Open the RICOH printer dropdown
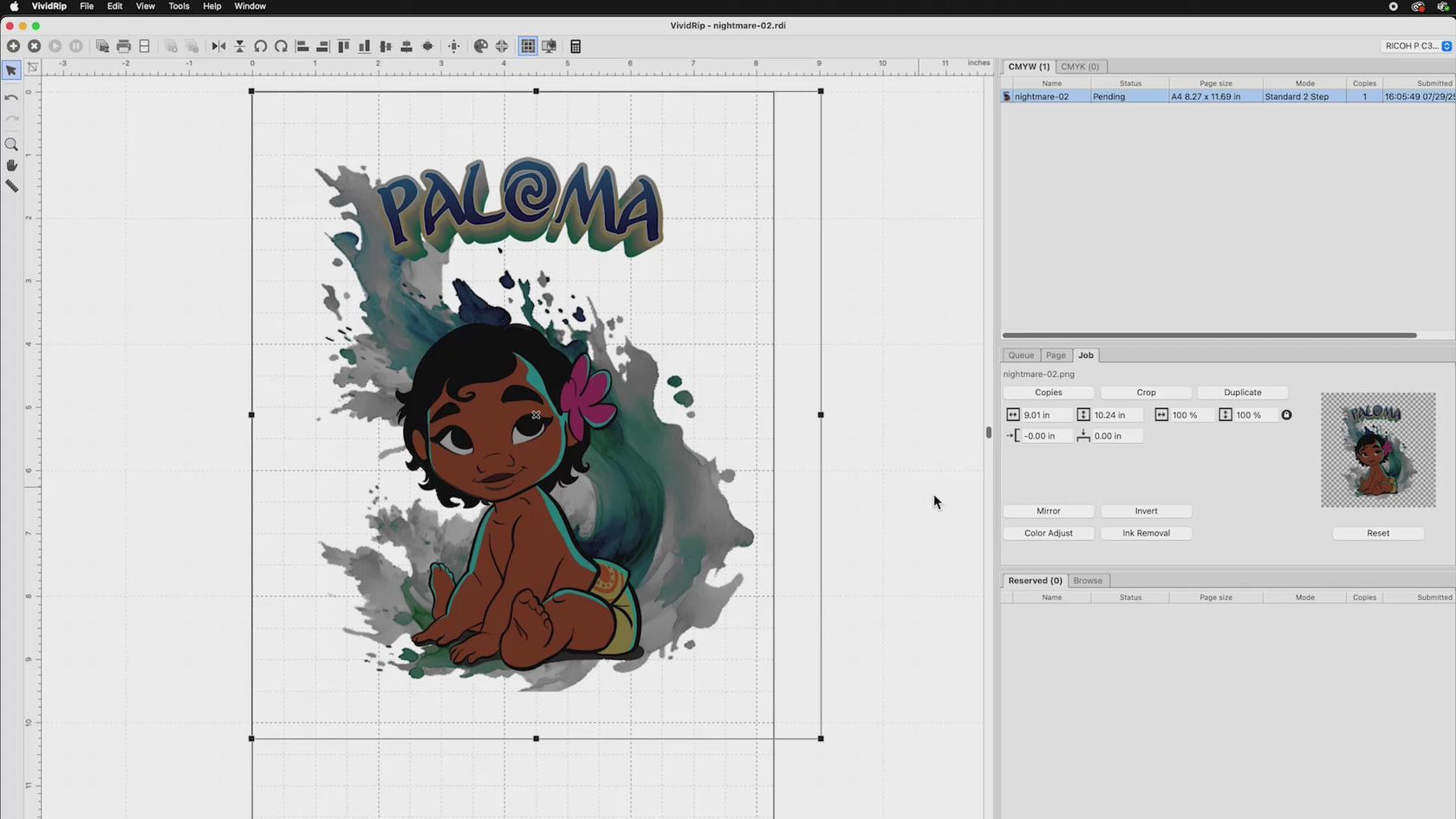This screenshot has height=819, width=1456. [x=1418, y=46]
